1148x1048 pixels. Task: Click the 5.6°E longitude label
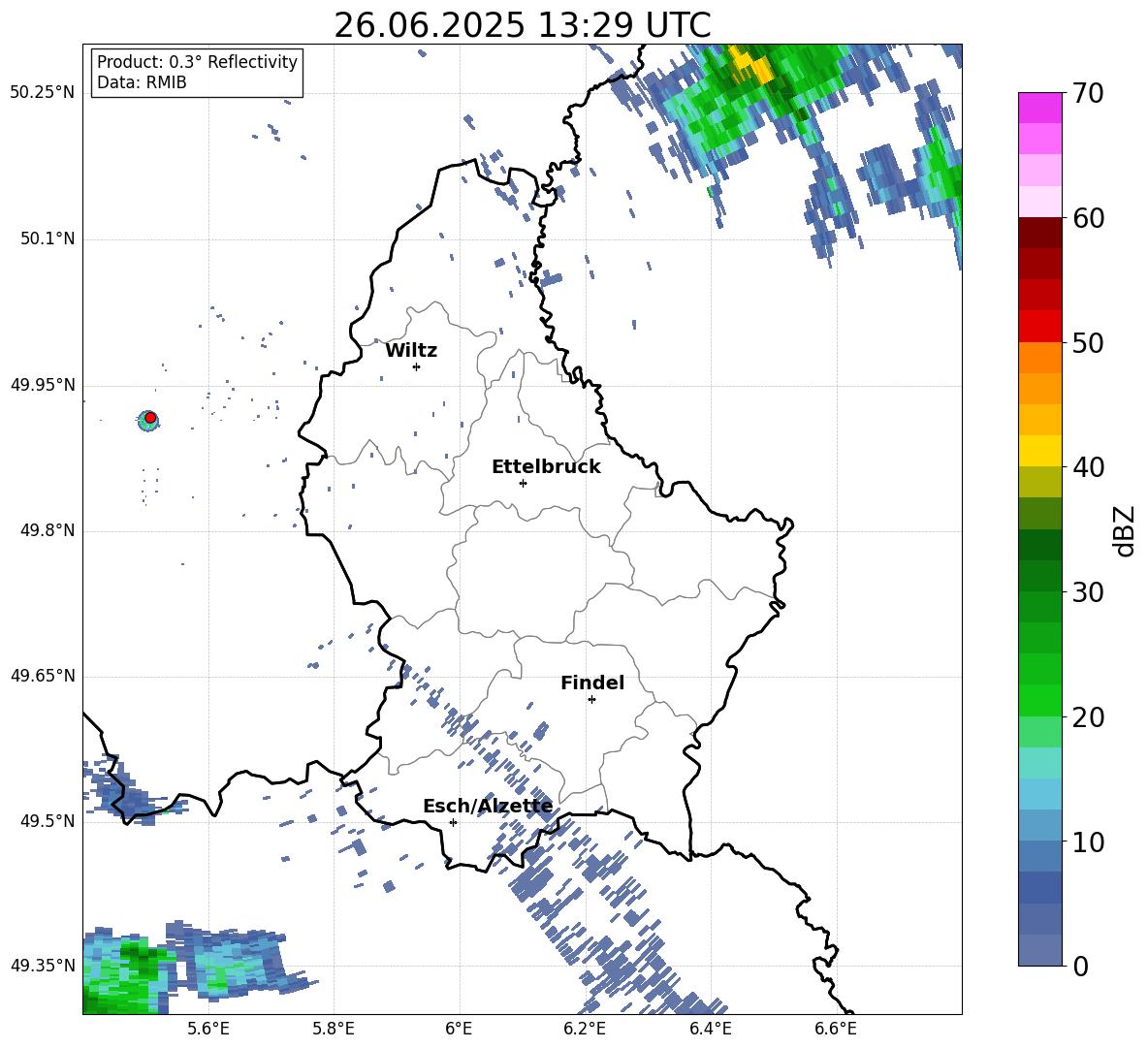coord(208,1029)
